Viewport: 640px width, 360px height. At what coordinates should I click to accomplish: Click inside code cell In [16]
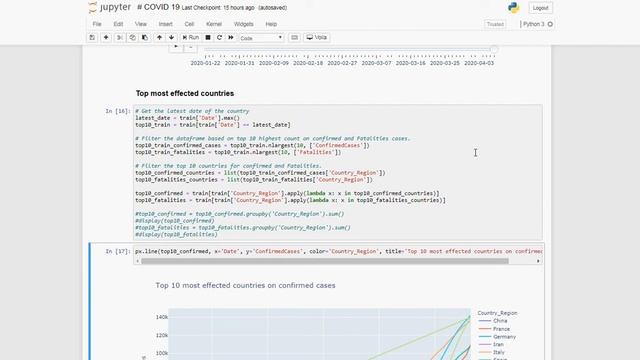pyautogui.click(x=338, y=172)
